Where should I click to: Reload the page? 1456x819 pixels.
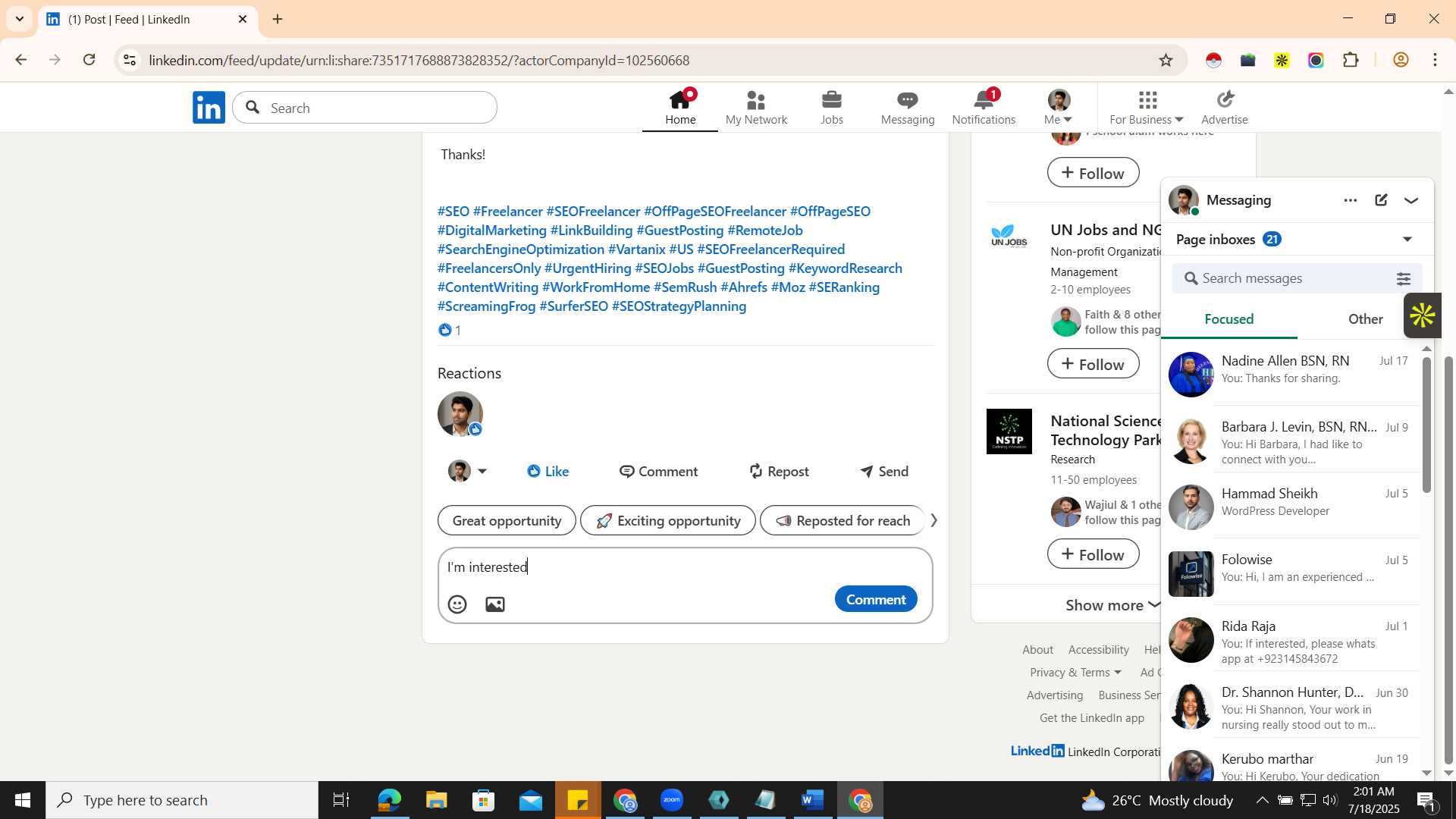pos(89,60)
